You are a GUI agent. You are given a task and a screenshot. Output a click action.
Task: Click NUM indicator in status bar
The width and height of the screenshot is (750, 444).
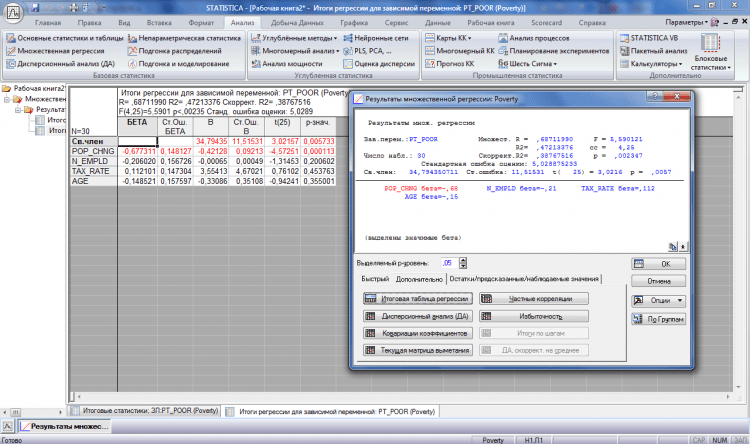coord(719,440)
